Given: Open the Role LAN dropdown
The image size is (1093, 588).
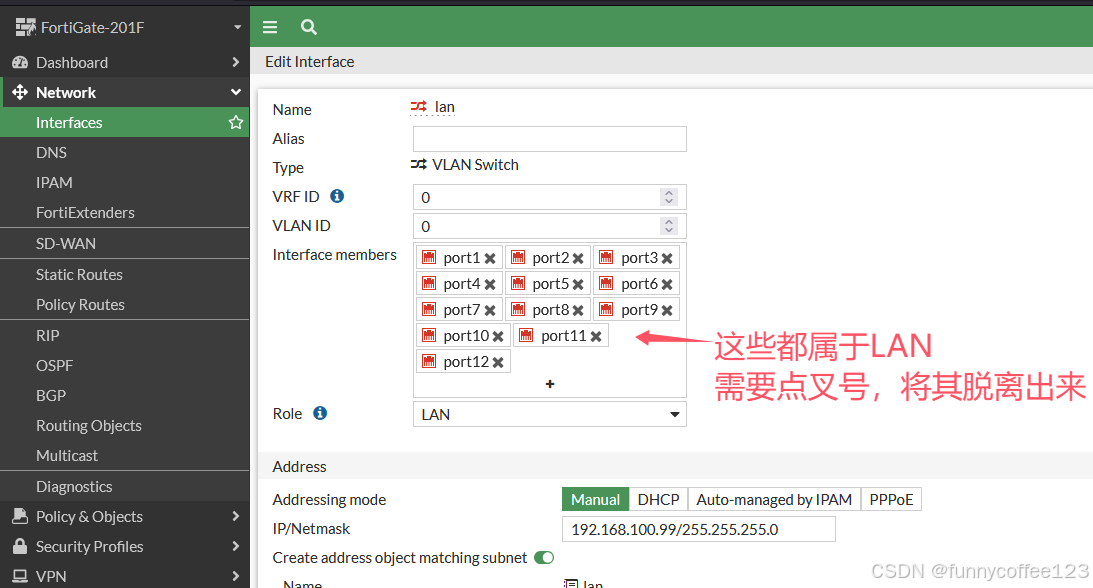Looking at the screenshot, I should coord(550,414).
